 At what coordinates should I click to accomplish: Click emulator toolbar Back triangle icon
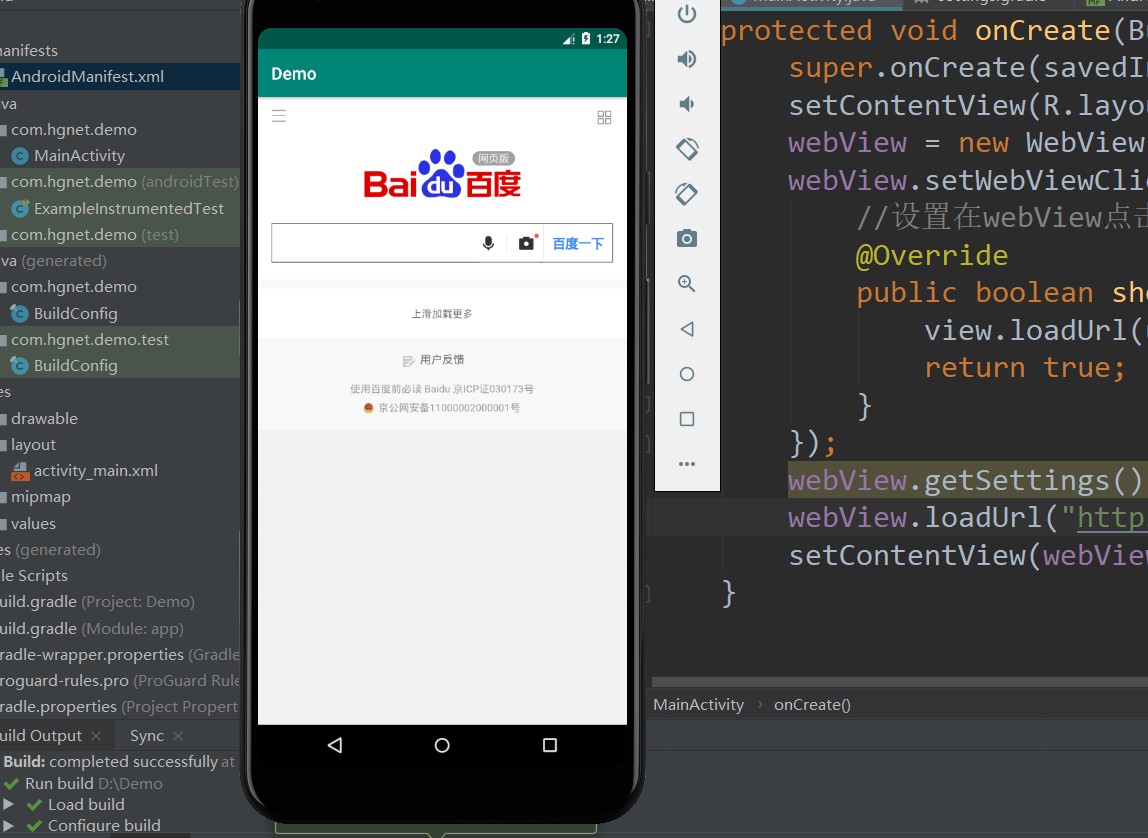click(687, 329)
